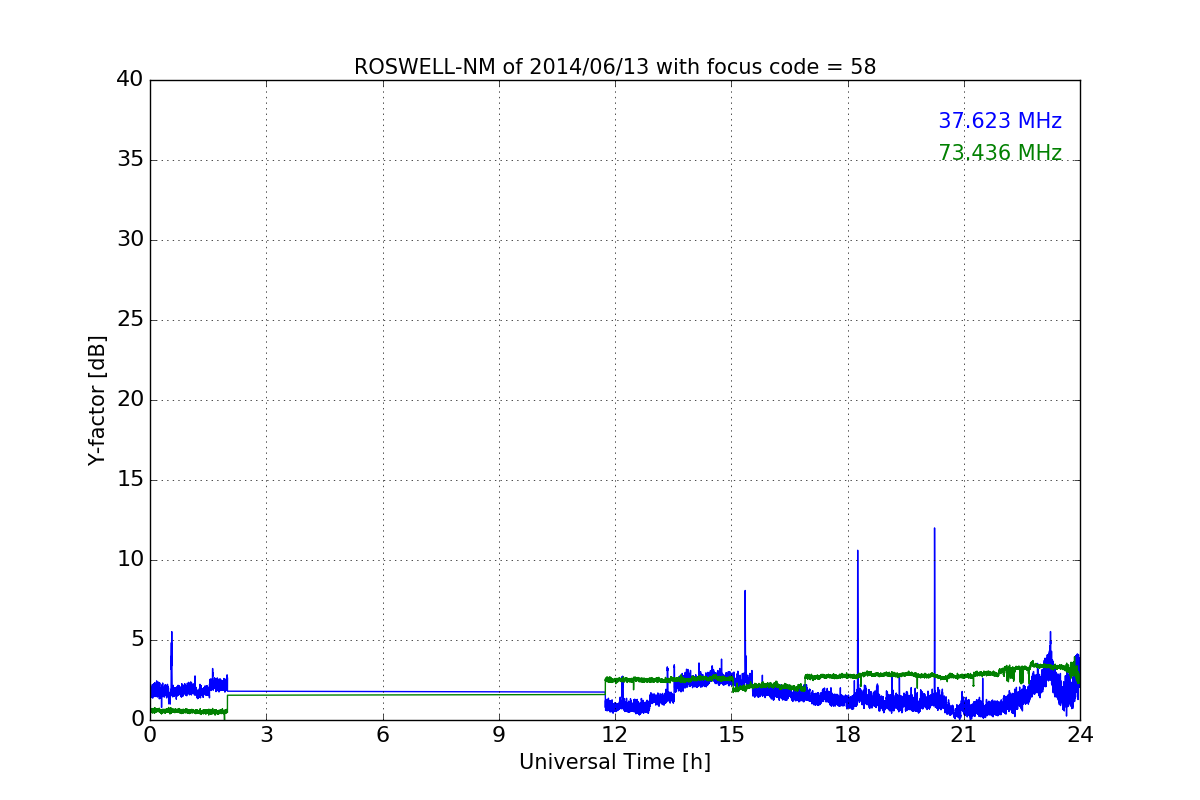Click the y-axis tick label 25
1200x800 pixels.
pos(129,320)
